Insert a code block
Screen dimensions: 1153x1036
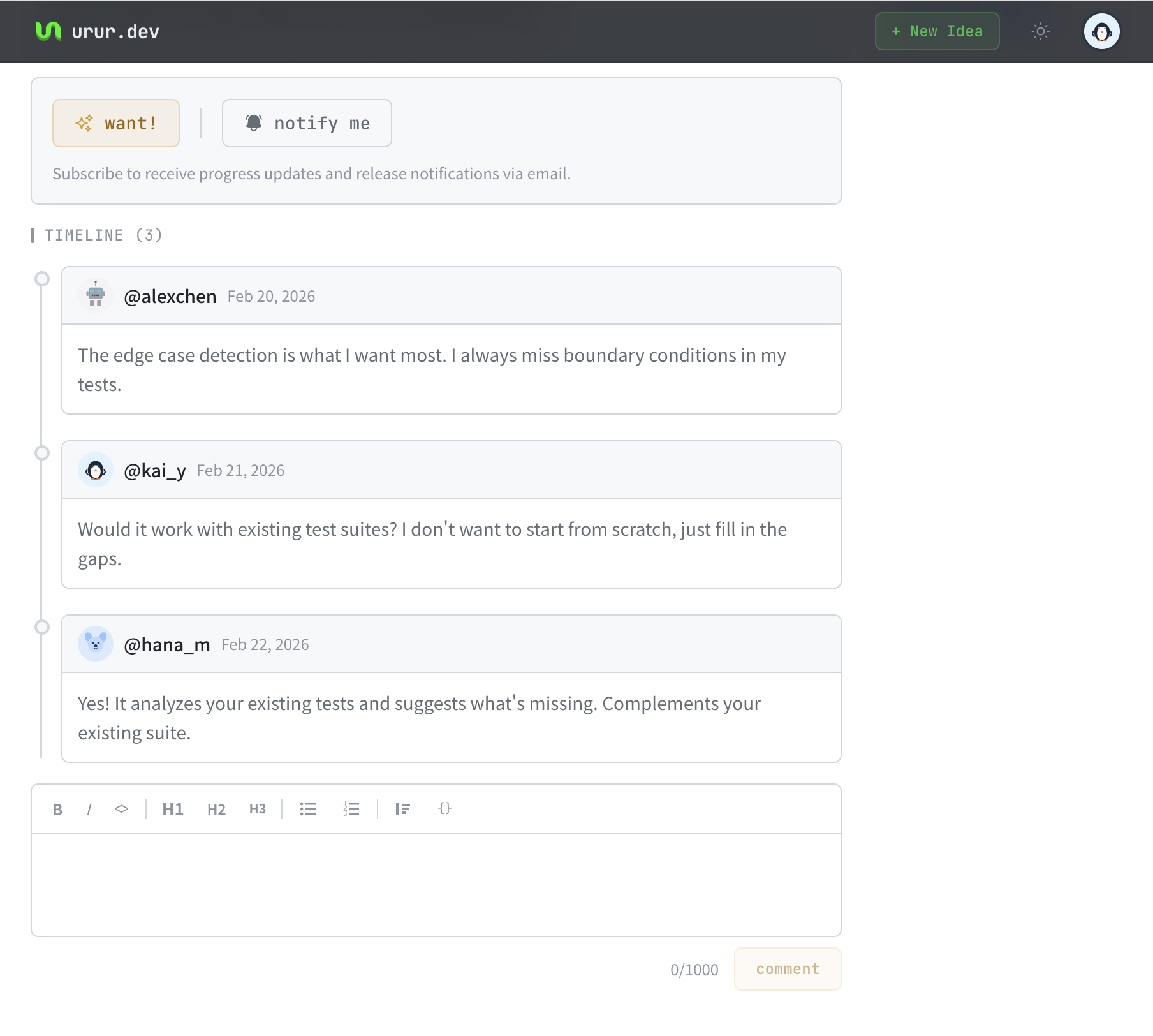tap(444, 809)
